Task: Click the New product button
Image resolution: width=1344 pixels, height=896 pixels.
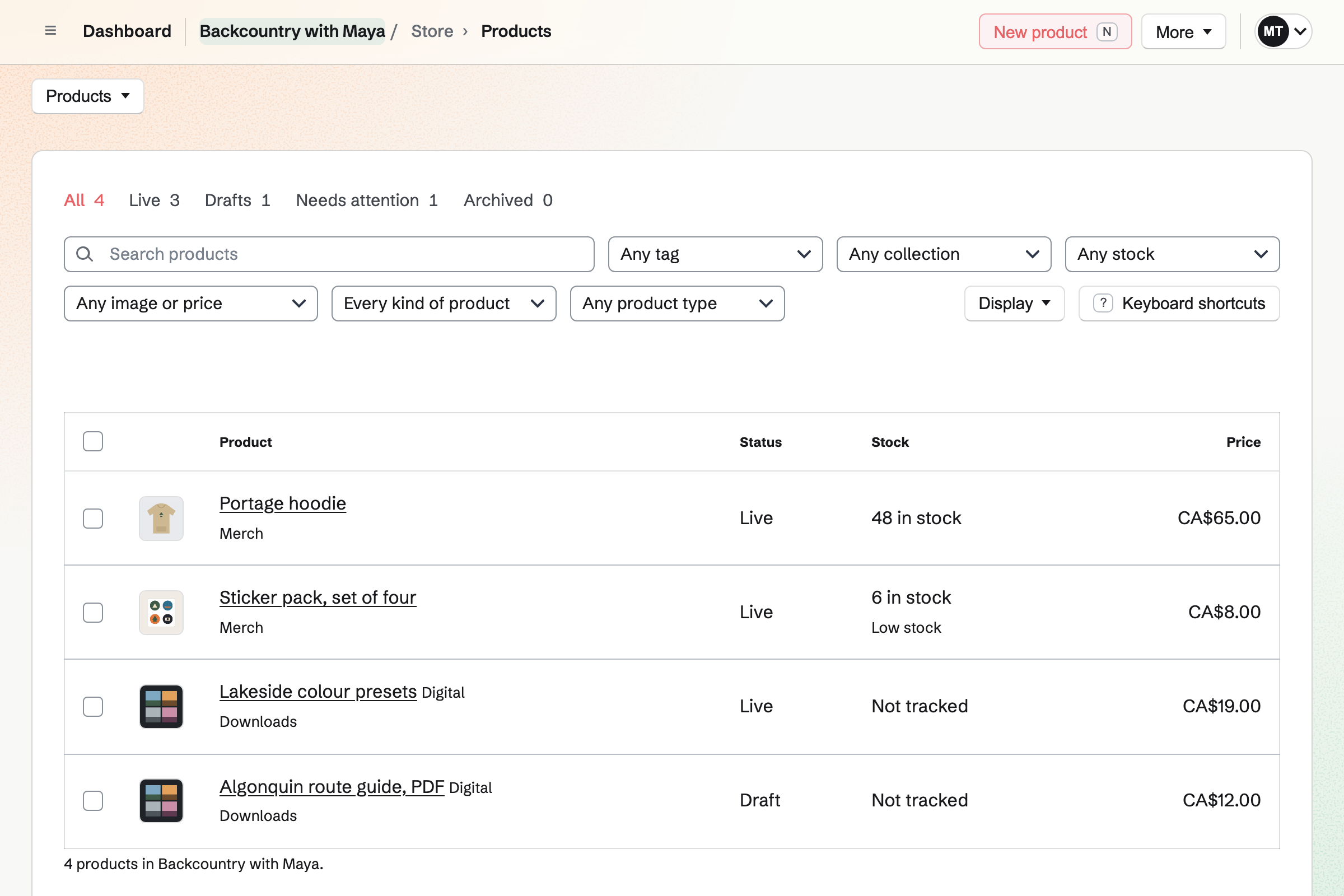Action: pos(1056,32)
